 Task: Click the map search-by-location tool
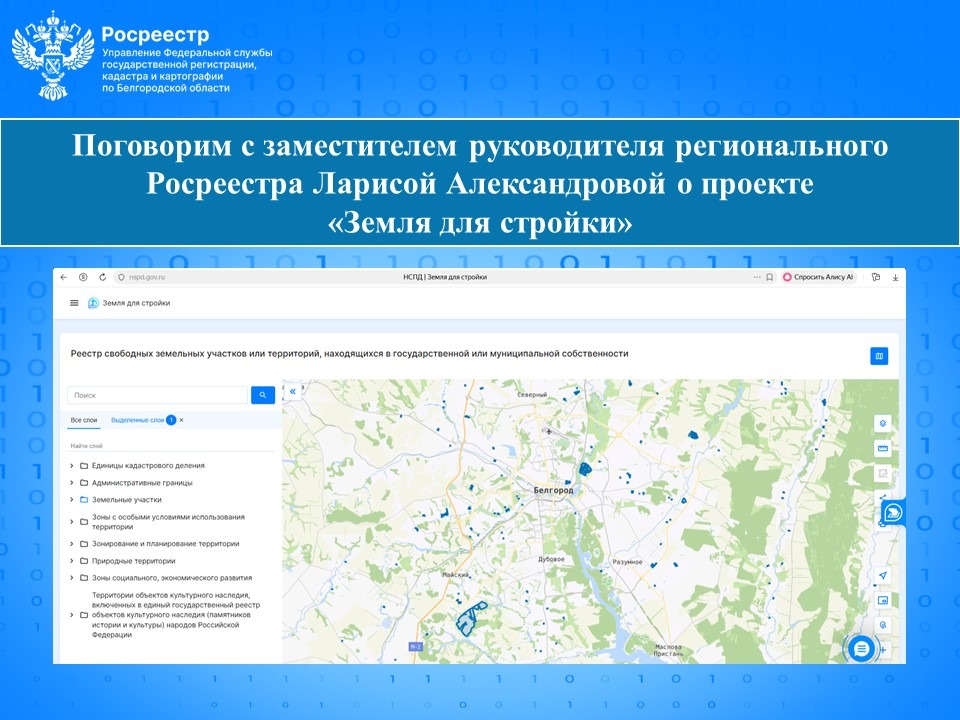pos(882,626)
